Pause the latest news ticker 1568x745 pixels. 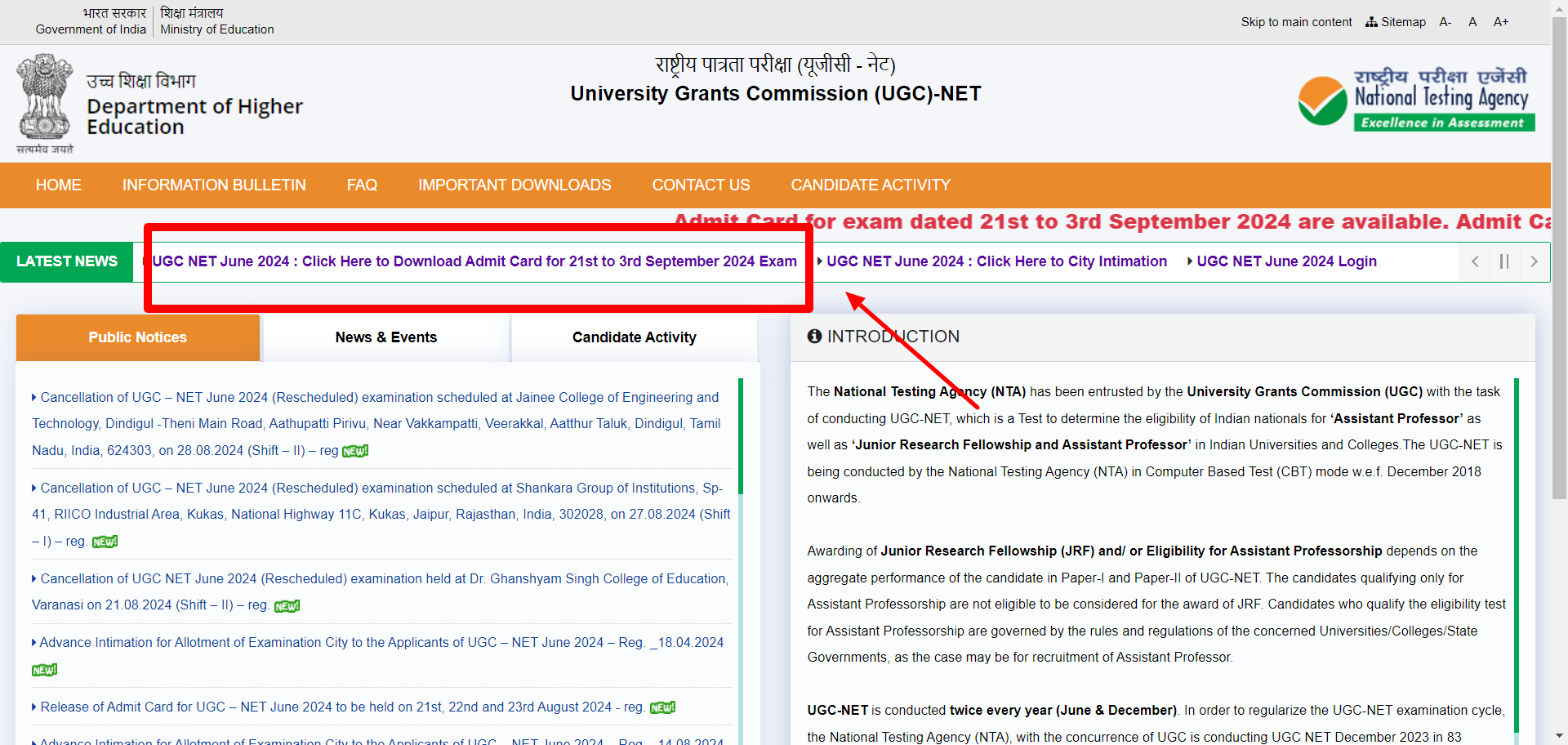(x=1504, y=261)
